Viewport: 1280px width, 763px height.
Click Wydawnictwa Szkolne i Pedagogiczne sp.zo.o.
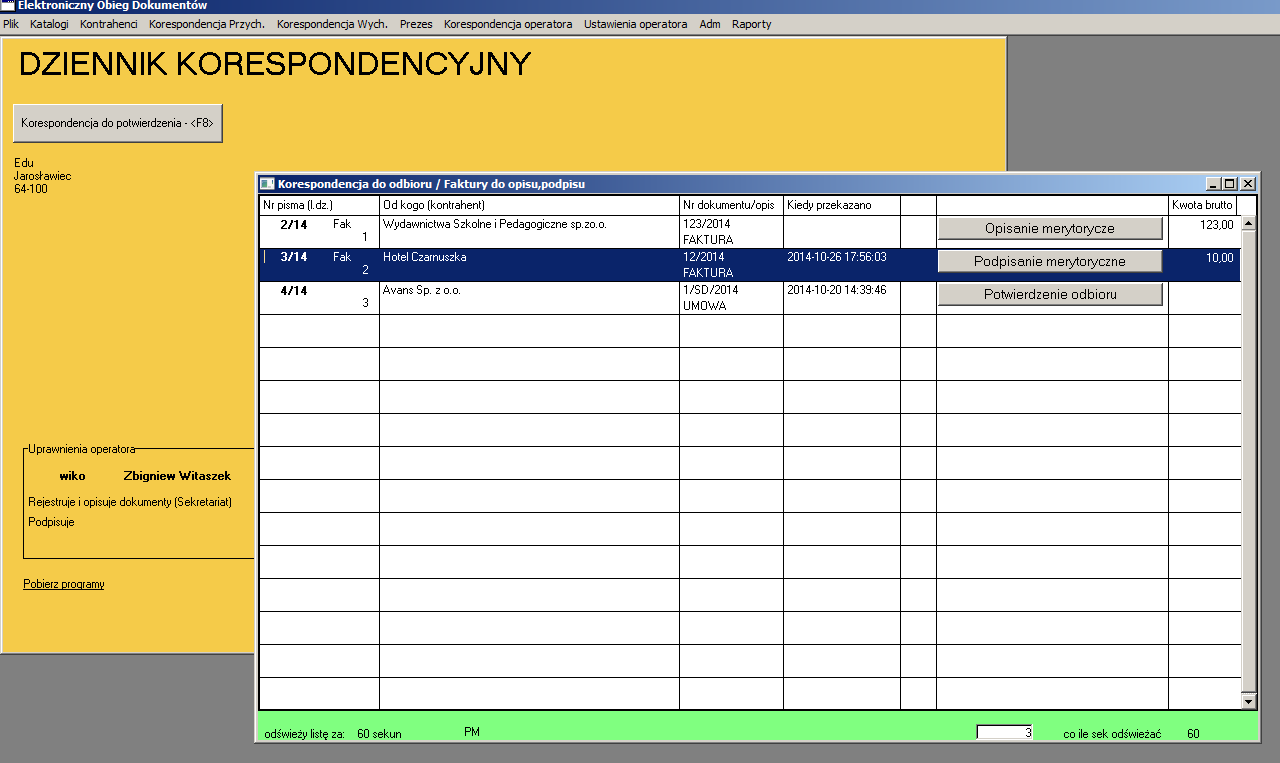495,225
